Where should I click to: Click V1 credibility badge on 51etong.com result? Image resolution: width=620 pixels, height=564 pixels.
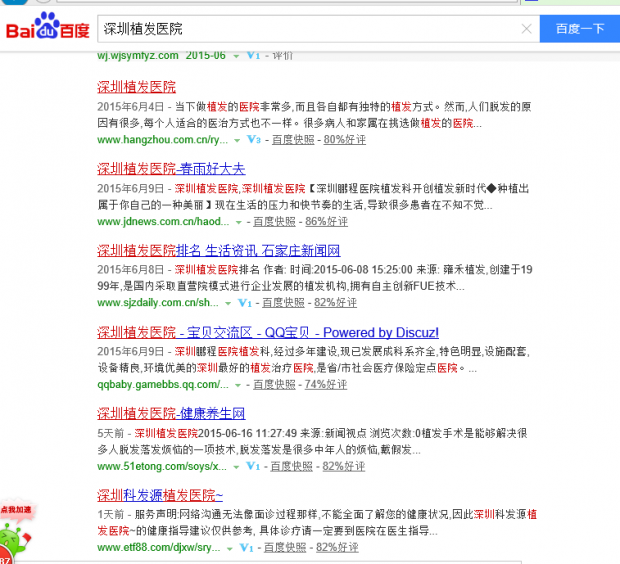point(253,466)
